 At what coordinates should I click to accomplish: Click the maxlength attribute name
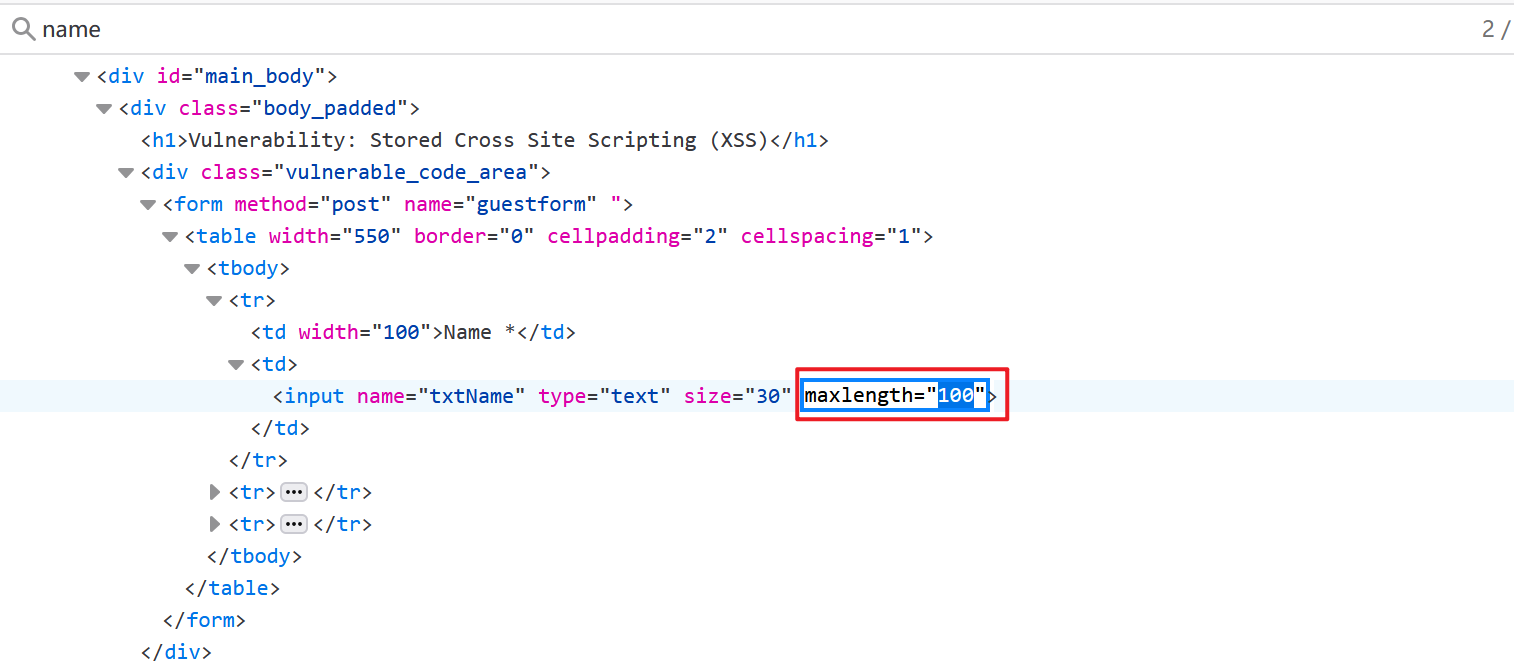coord(859,396)
